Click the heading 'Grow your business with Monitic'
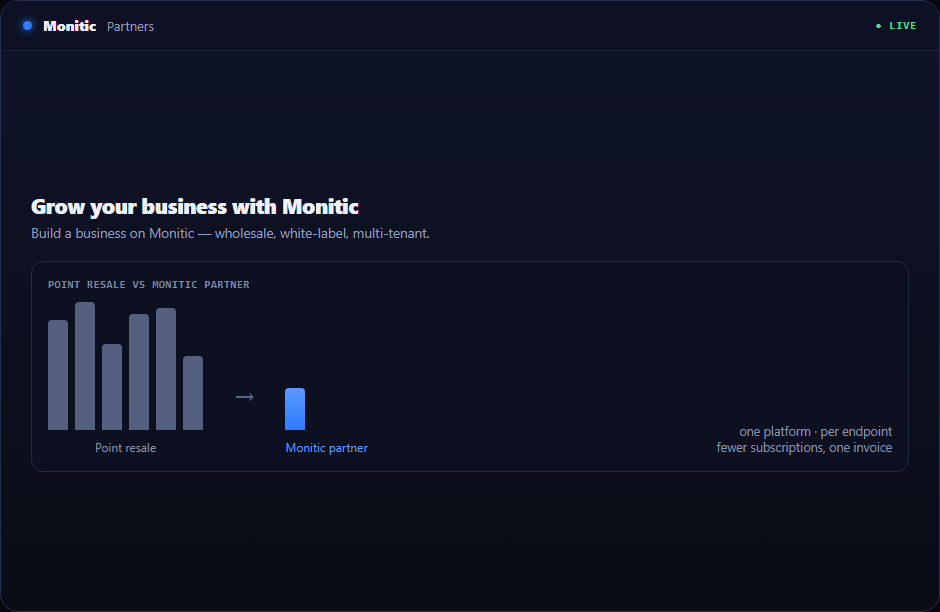Viewport: 940px width, 612px height. (195, 207)
